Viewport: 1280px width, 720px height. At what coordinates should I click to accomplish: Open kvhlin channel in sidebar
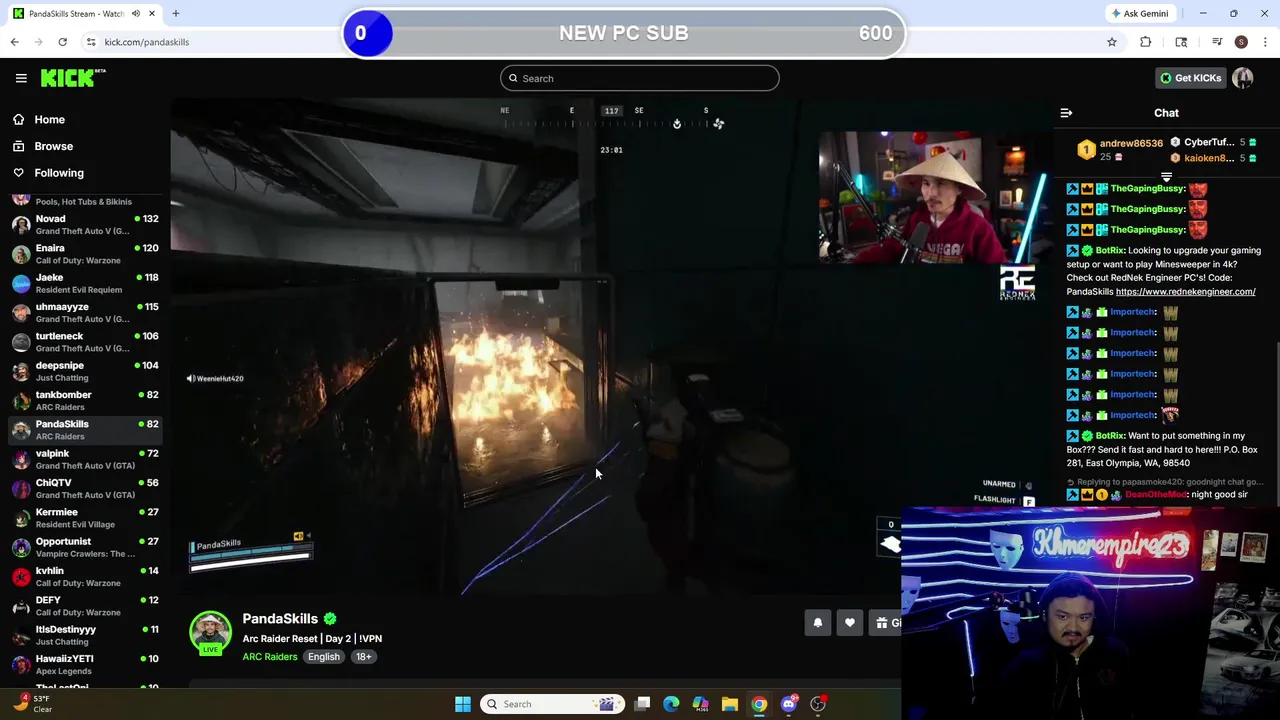click(x=85, y=576)
